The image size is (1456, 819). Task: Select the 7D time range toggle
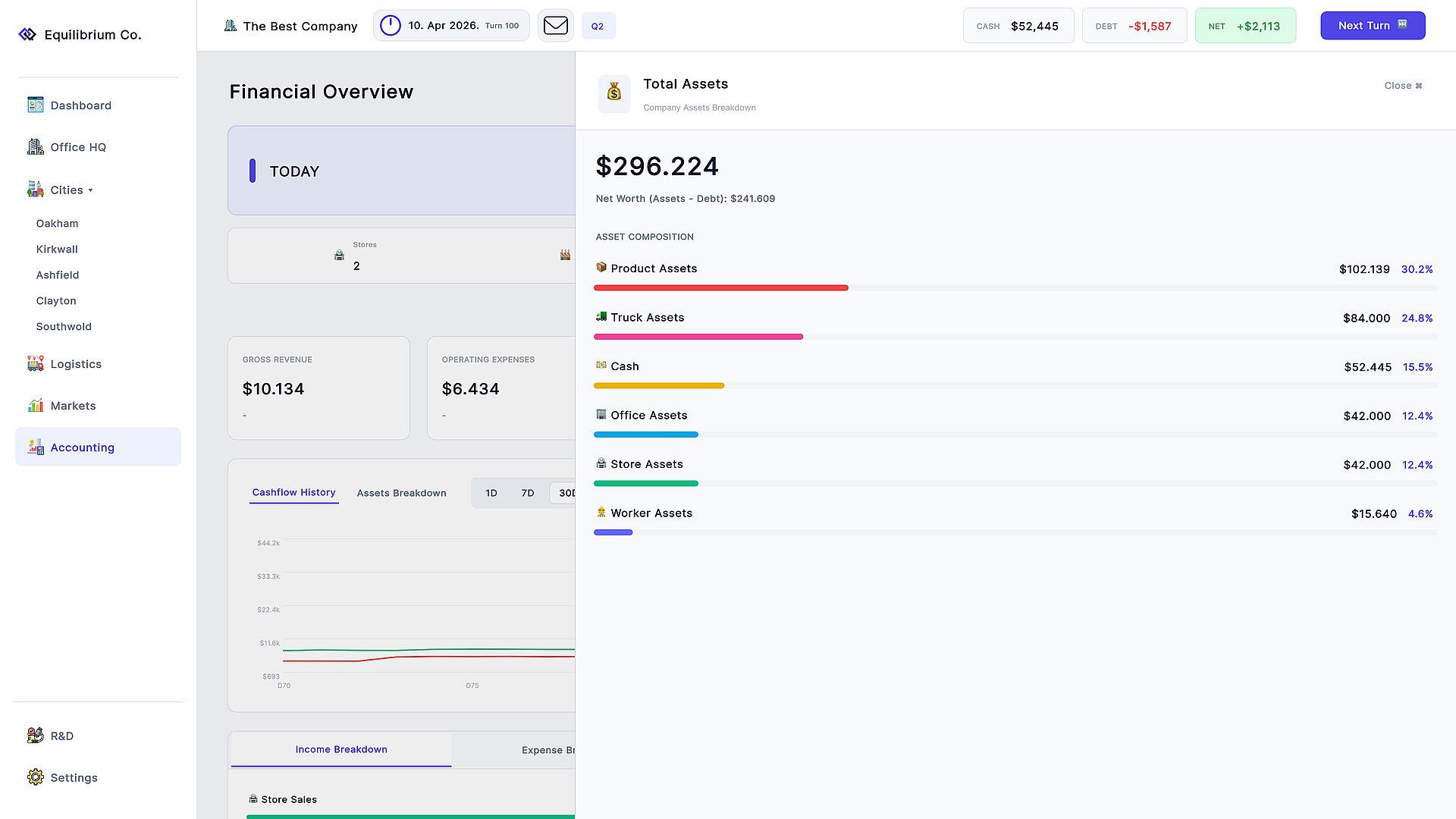click(528, 493)
